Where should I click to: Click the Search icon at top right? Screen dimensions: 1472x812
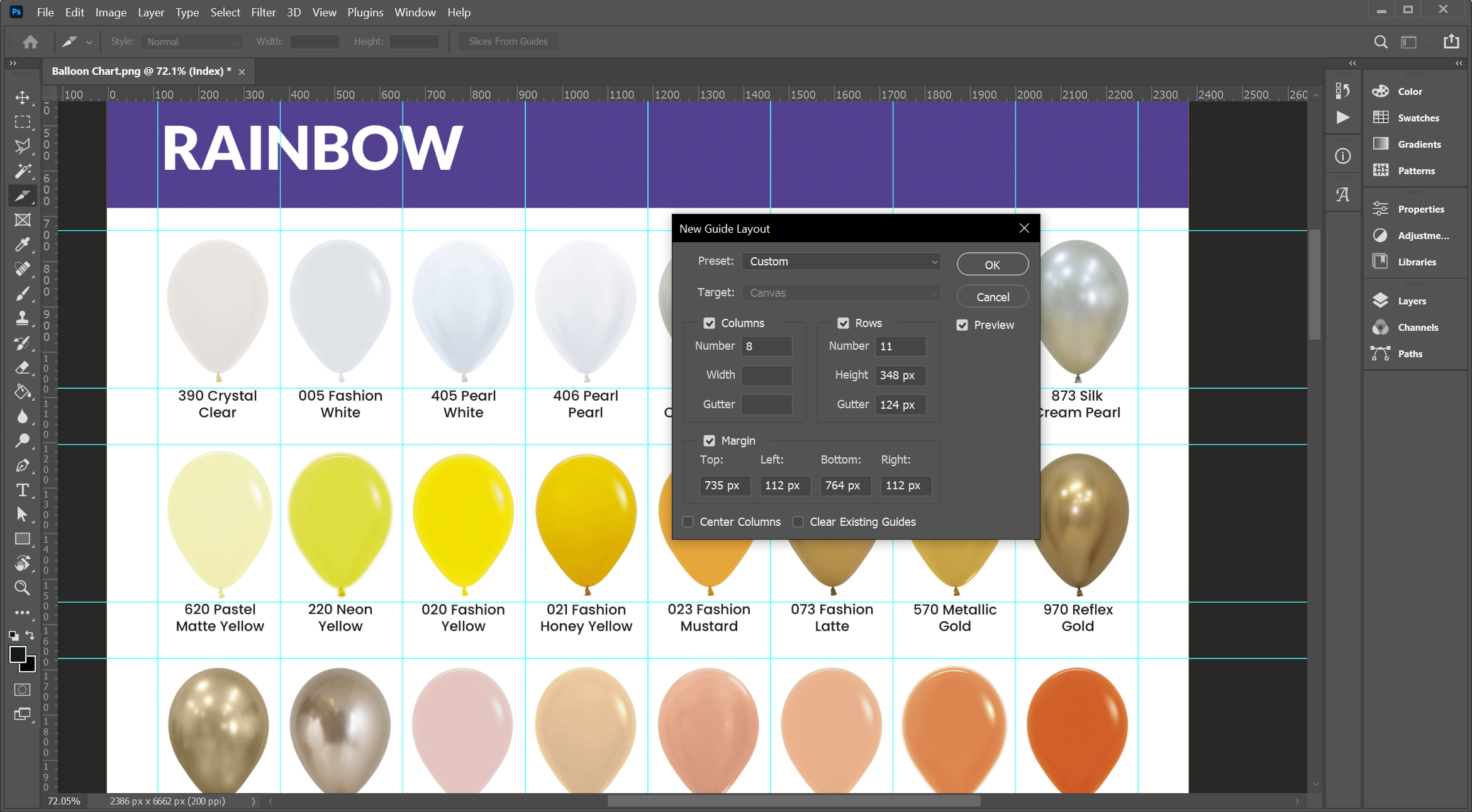coord(1380,42)
